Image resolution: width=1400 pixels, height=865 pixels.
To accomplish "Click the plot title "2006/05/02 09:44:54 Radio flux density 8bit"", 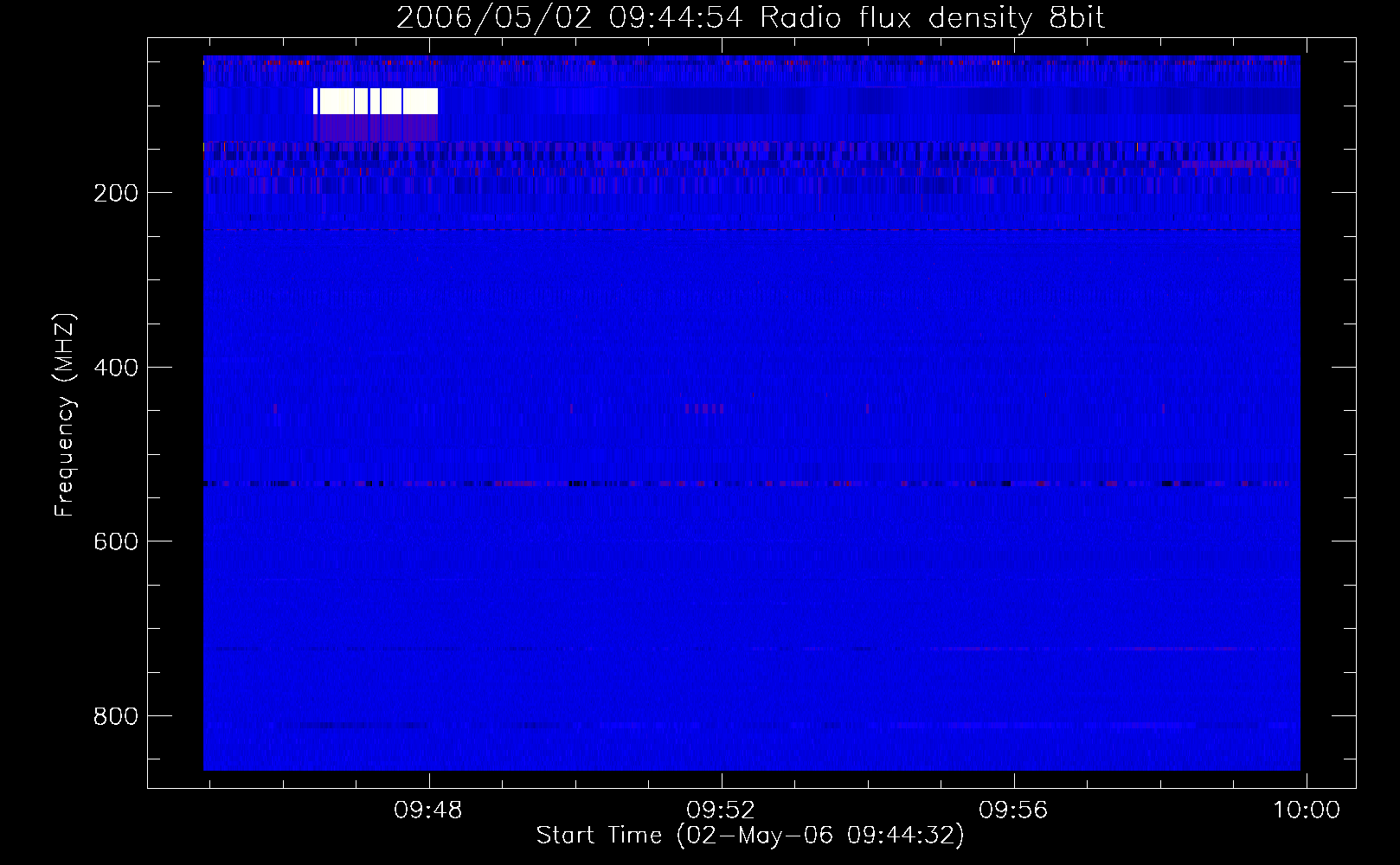I will click(x=750, y=18).
